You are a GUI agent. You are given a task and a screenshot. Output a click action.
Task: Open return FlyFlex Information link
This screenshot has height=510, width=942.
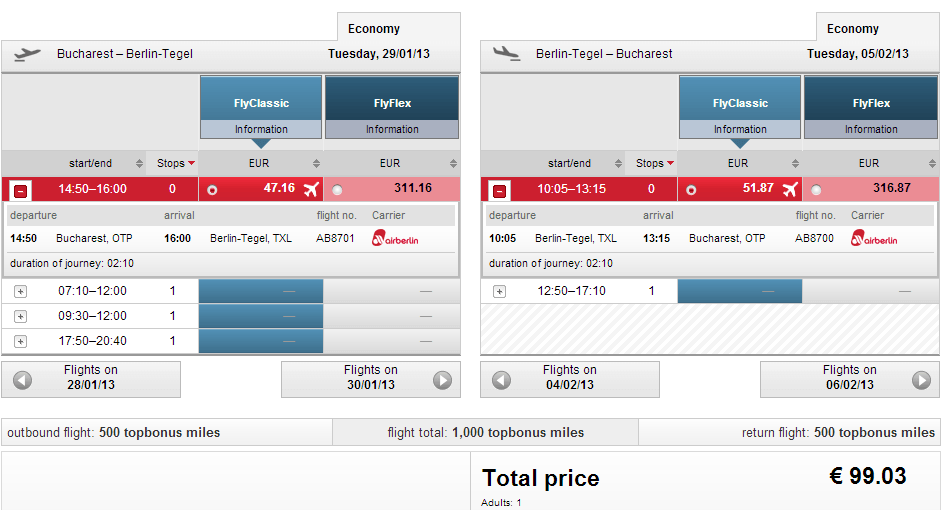point(871,129)
